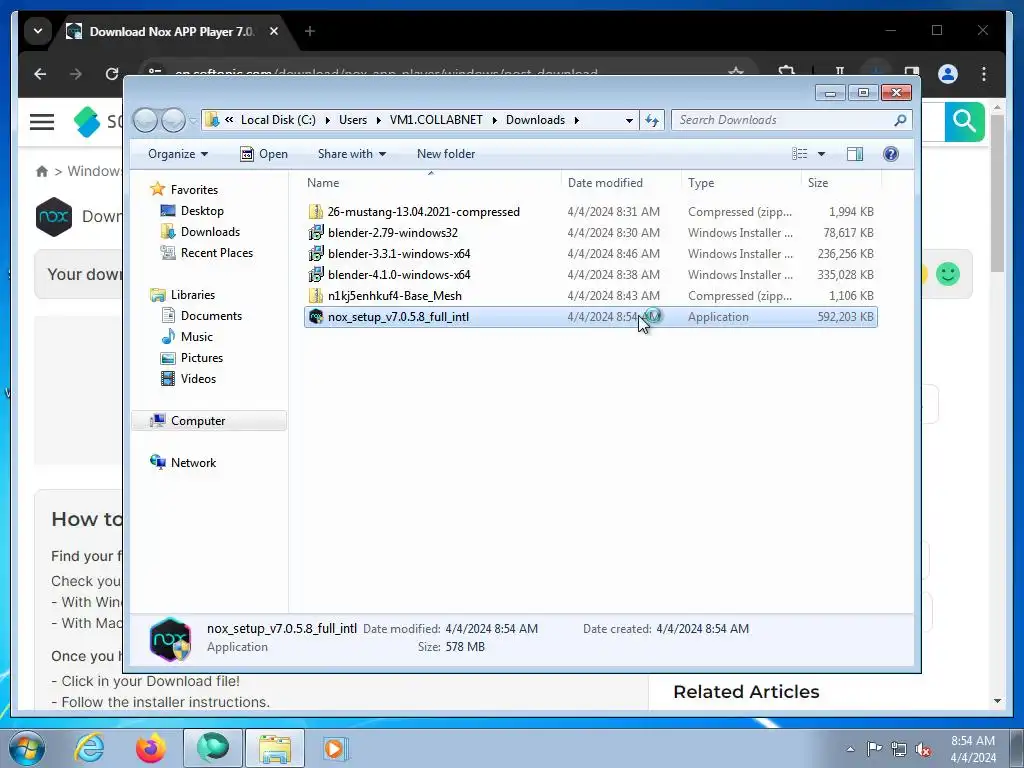Click VM1.COLLABNET in the address path
The image size is (1024, 768).
tap(436, 120)
